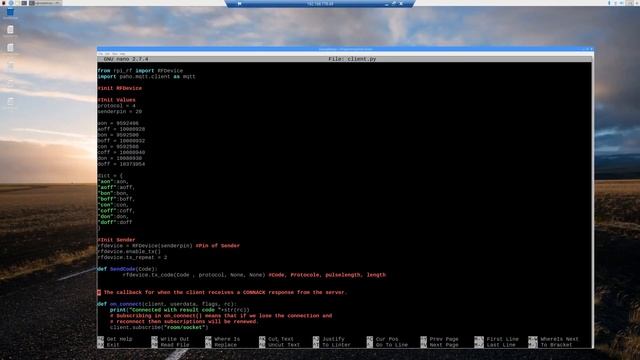
Task: Open the File menu in the terminal window
Action: tap(100, 54)
